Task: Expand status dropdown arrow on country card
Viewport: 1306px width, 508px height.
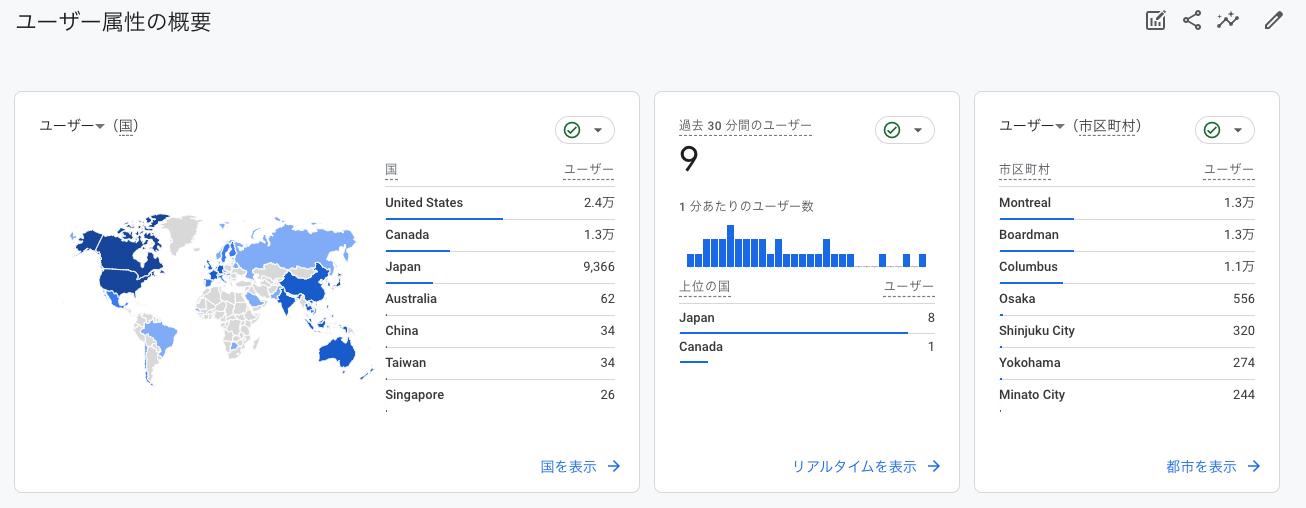Action: [x=598, y=130]
